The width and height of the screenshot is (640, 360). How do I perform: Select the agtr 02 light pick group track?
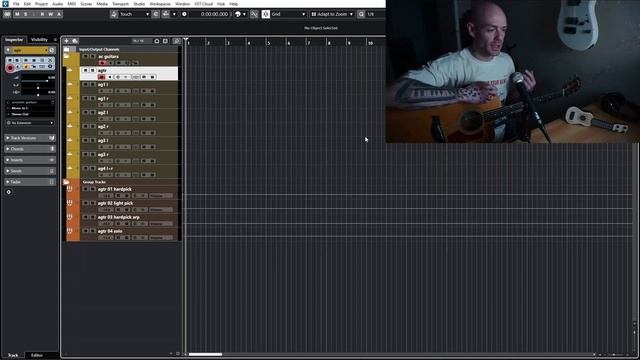point(129,206)
